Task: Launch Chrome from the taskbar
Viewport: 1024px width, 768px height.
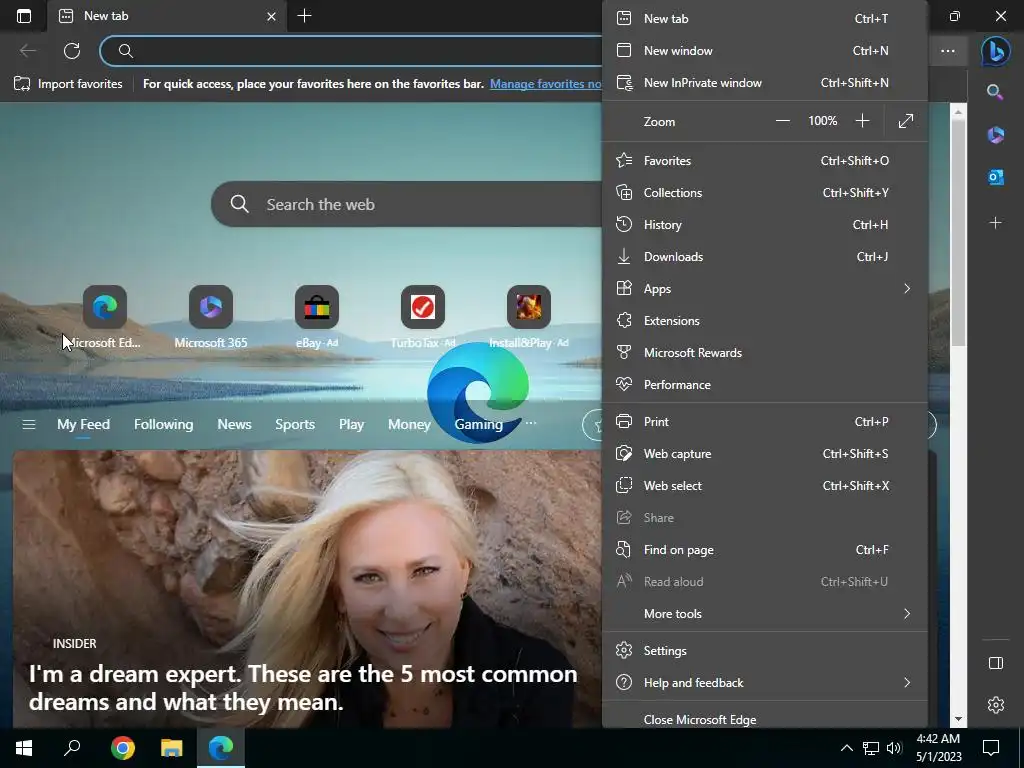Action: pyautogui.click(x=123, y=748)
